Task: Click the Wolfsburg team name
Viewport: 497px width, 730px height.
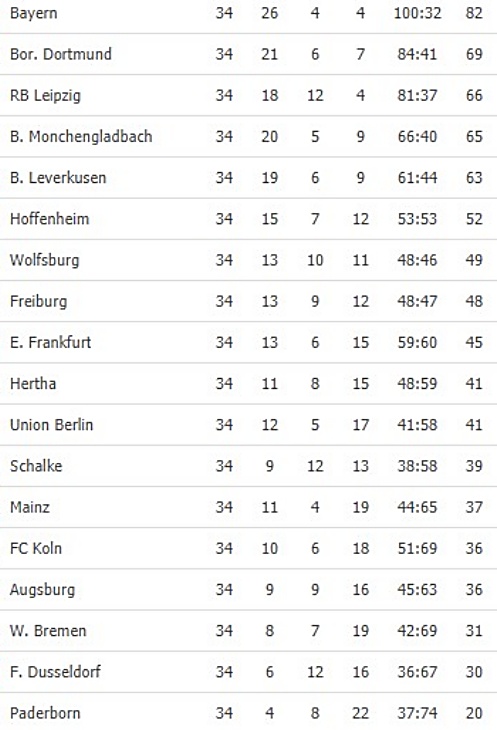Action: 44,260
